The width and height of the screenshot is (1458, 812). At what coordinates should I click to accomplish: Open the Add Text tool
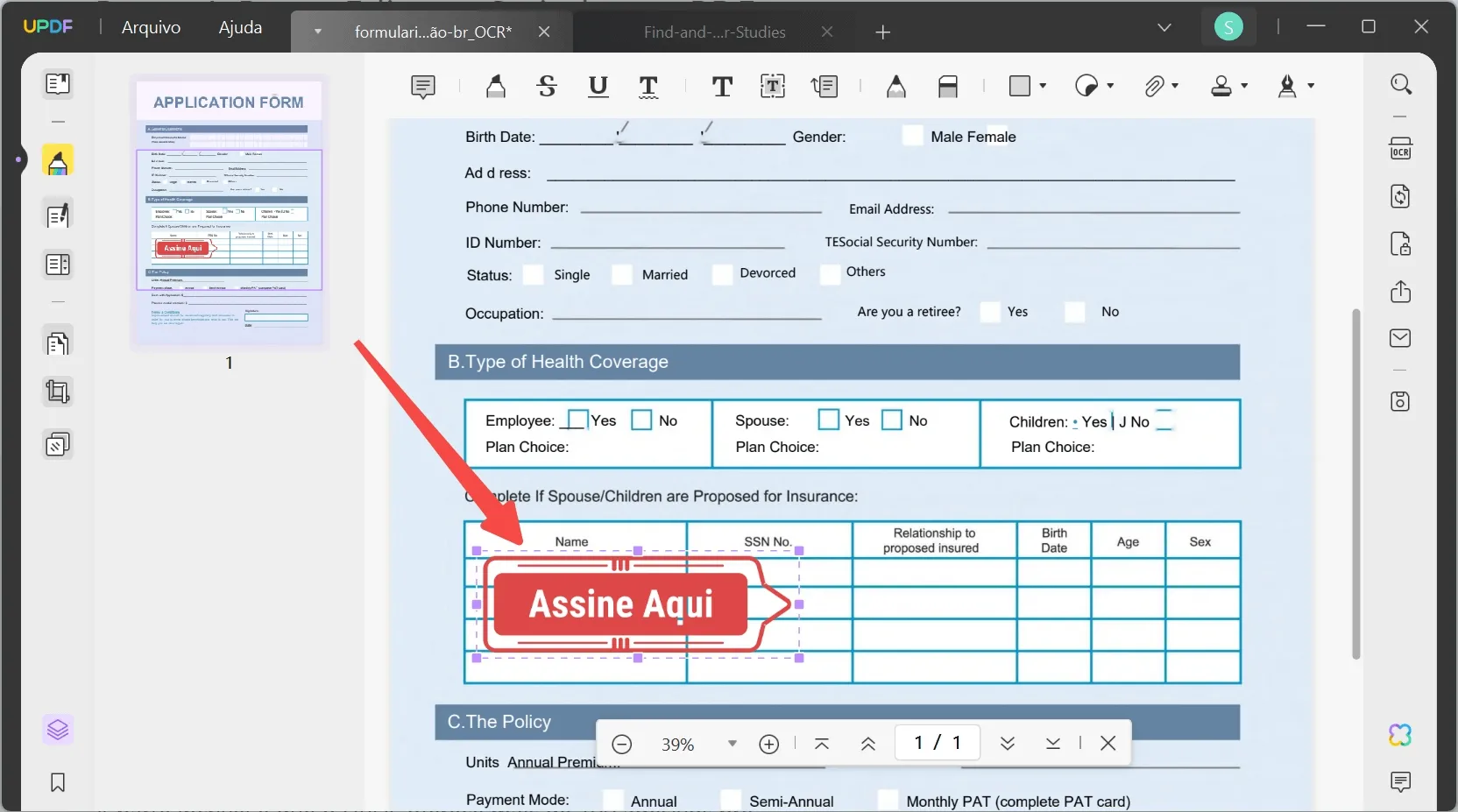[721, 86]
